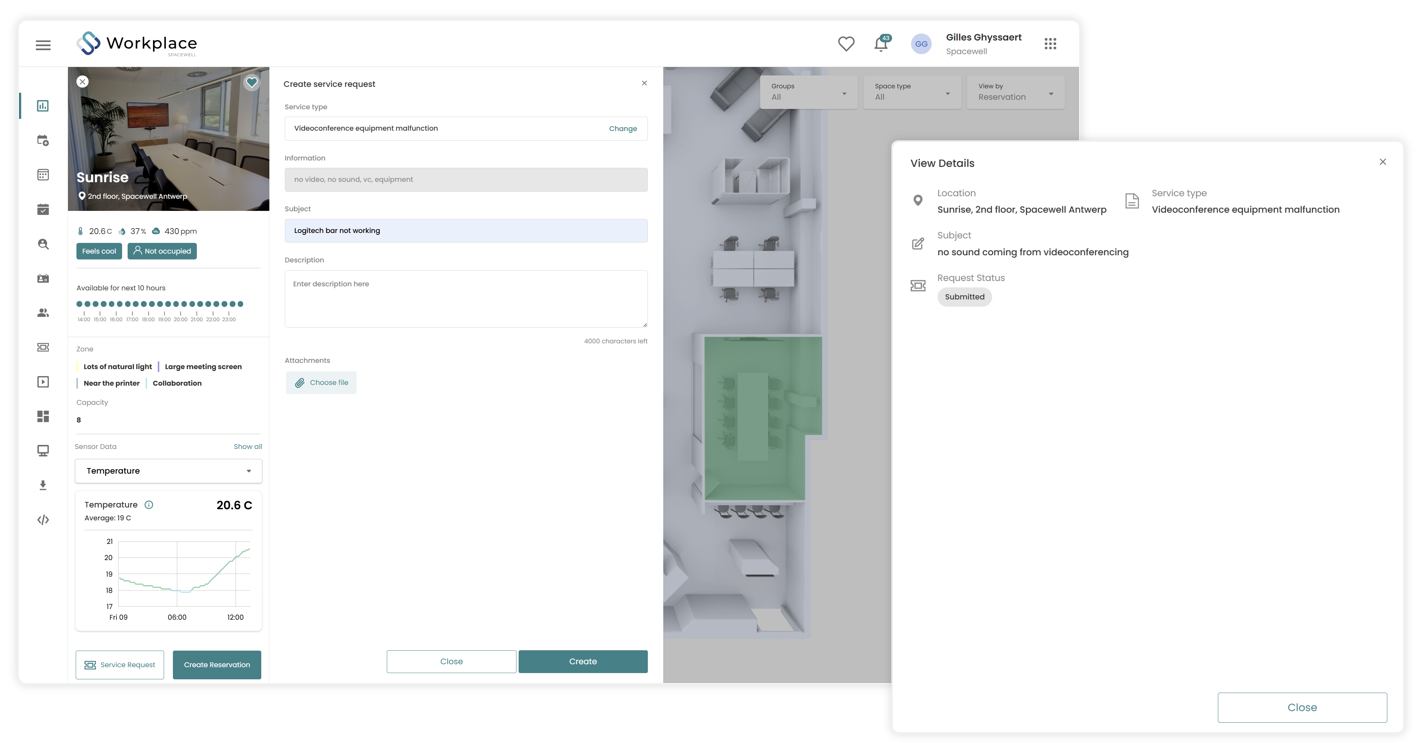Open the dashboard tiles icon in sidebar
The height and width of the screenshot is (746, 1419).
pos(43,416)
